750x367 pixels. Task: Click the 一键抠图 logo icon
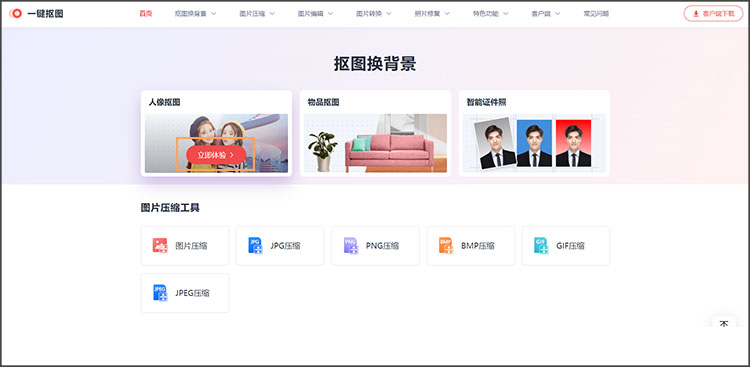tap(16, 13)
